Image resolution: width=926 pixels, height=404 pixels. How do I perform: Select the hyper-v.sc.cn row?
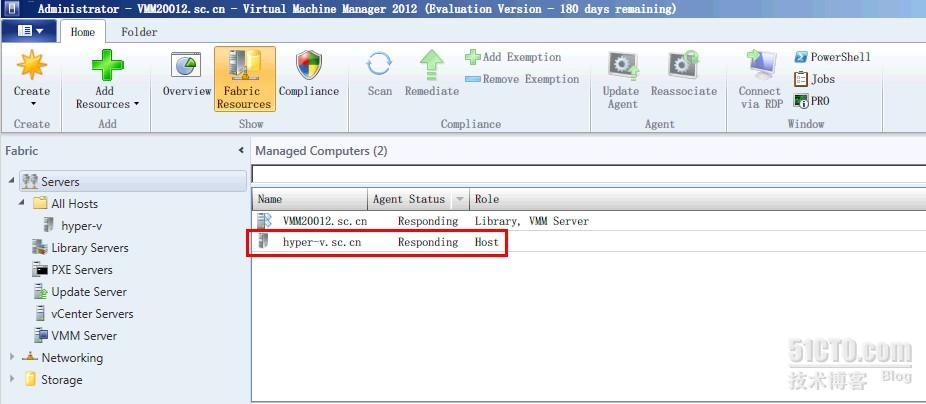coord(588,242)
